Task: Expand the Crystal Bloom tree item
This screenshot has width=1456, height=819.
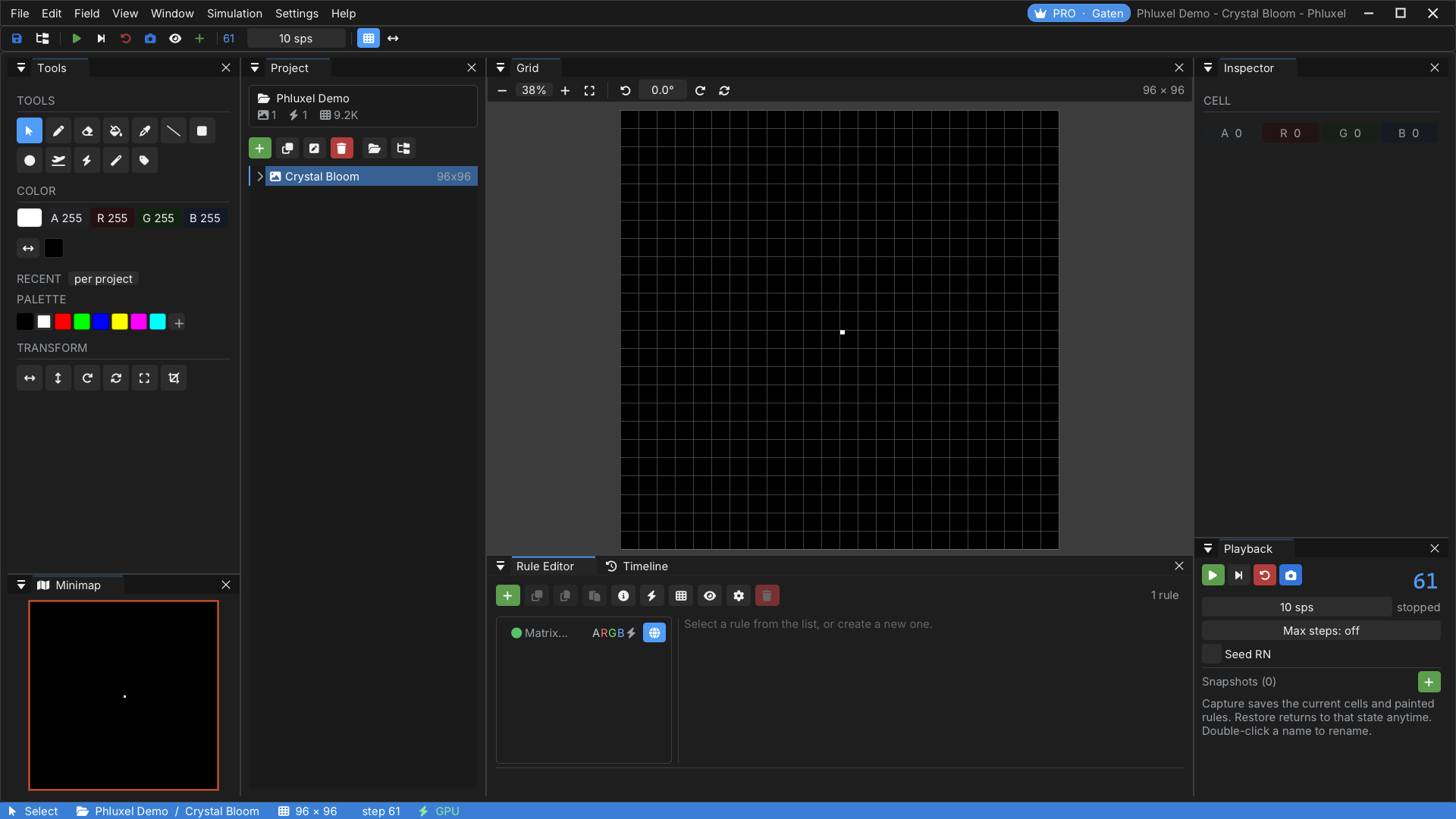Action: (260, 177)
